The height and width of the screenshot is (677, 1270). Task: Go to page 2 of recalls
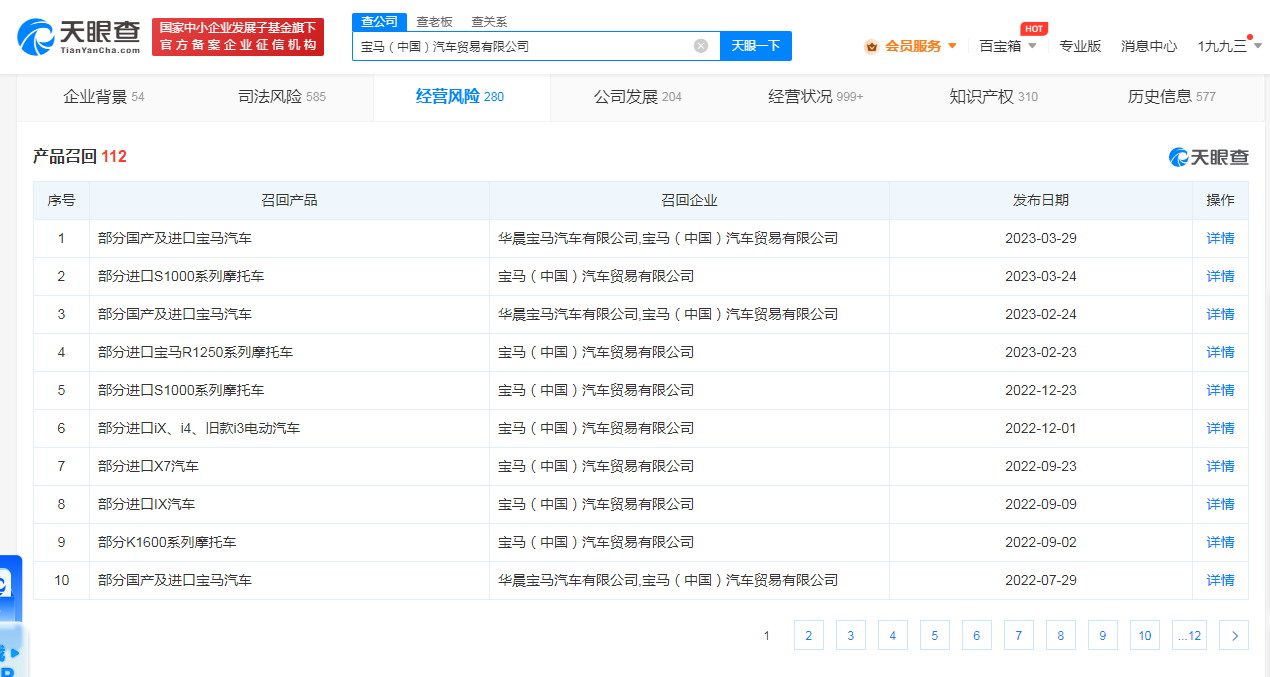coord(808,635)
